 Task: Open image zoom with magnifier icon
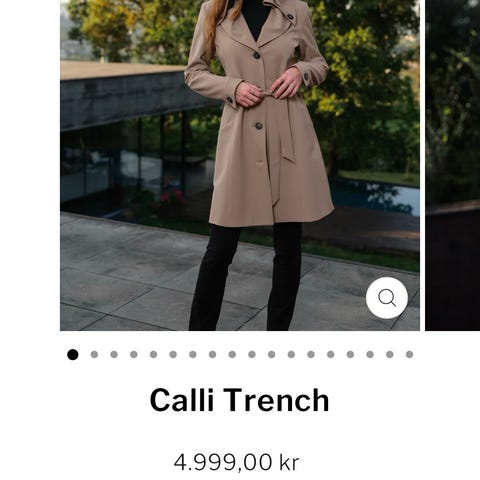click(387, 298)
